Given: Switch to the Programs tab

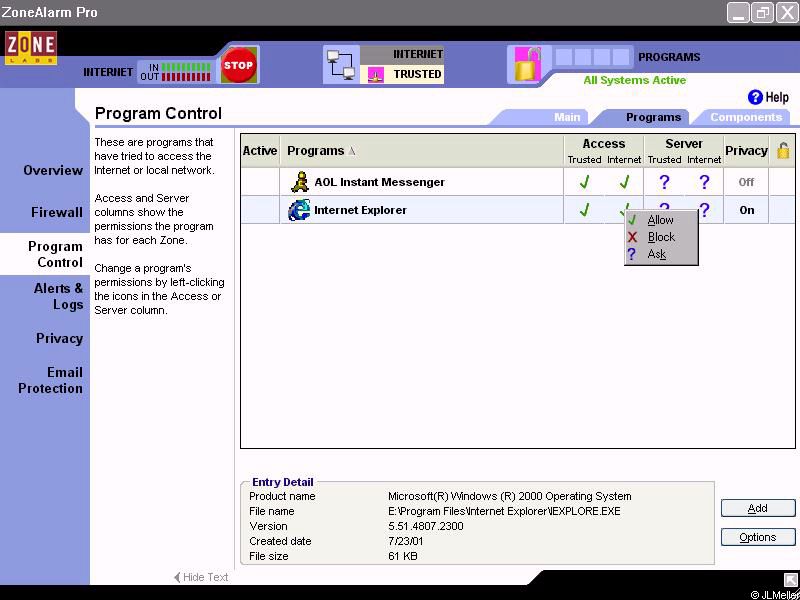Looking at the screenshot, I should 653,117.
